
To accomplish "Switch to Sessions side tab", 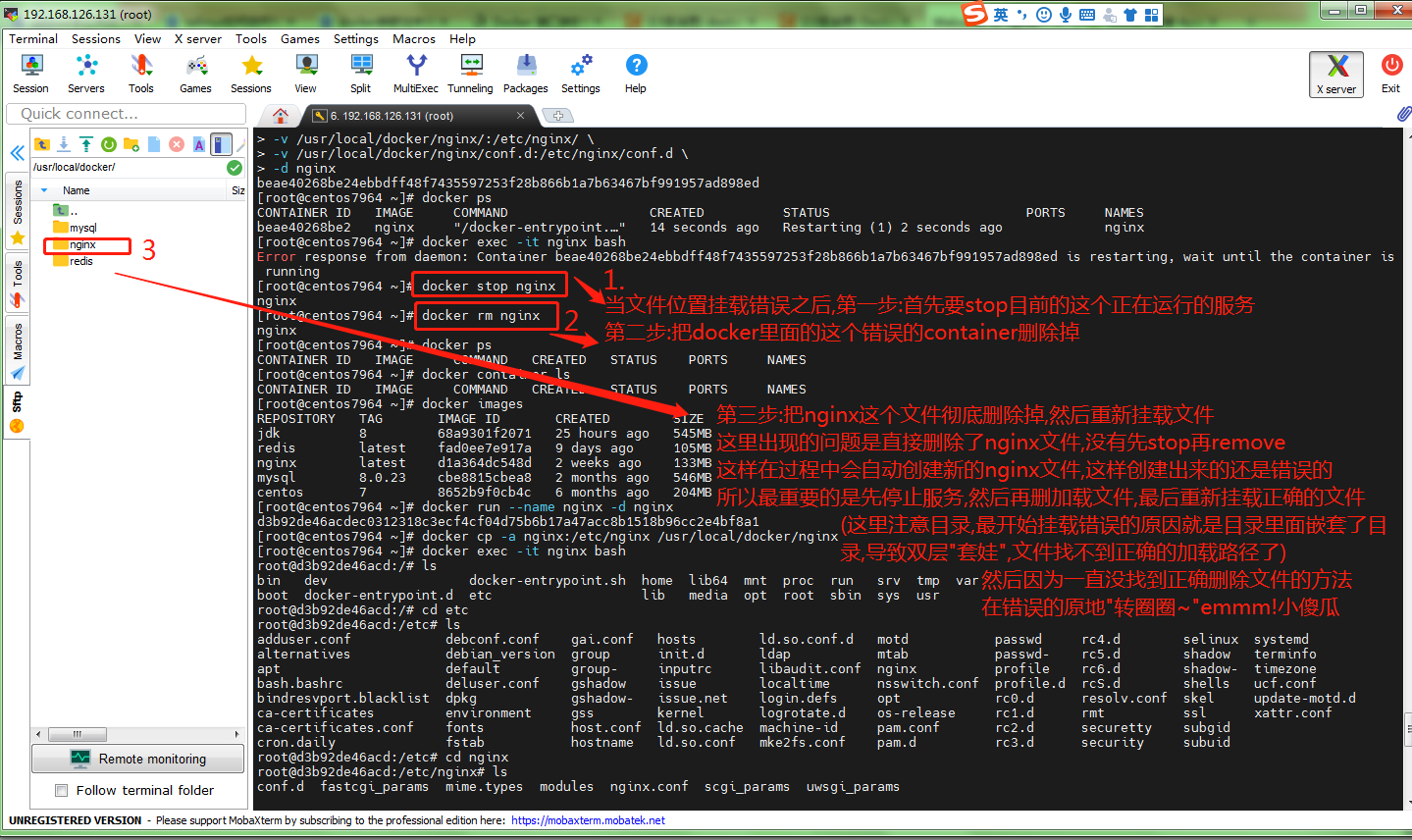I will (x=17, y=211).
